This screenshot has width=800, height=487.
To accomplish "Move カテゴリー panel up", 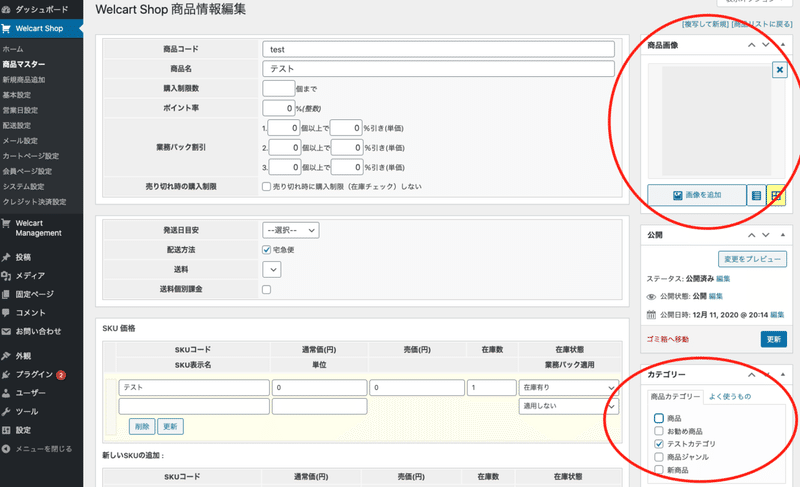I will [752, 375].
